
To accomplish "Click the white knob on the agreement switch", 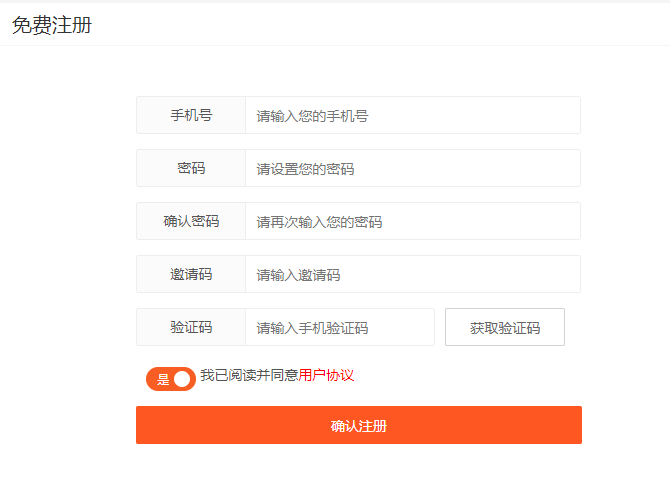I will pyautogui.click(x=182, y=379).
